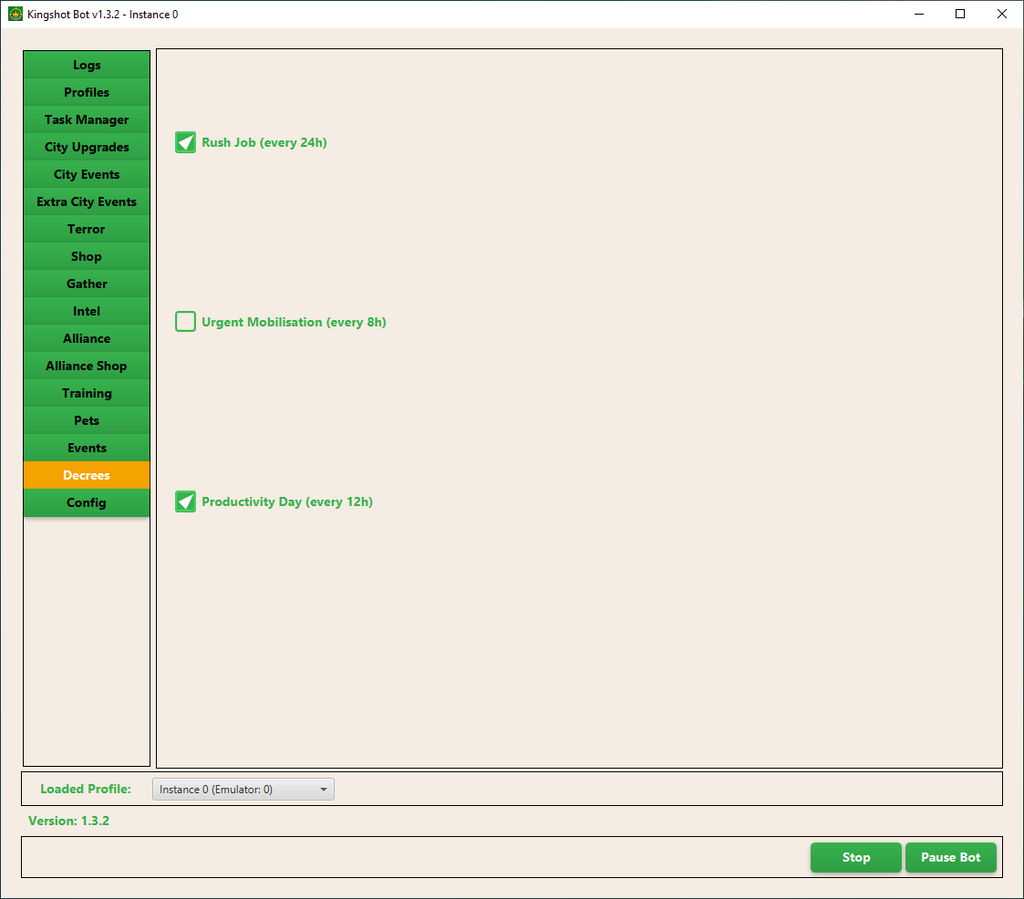Screen dimensions: 1024x899
Task: Enable Urgent Mobilisation every 8h checkbox
Action: click(x=185, y=322)
